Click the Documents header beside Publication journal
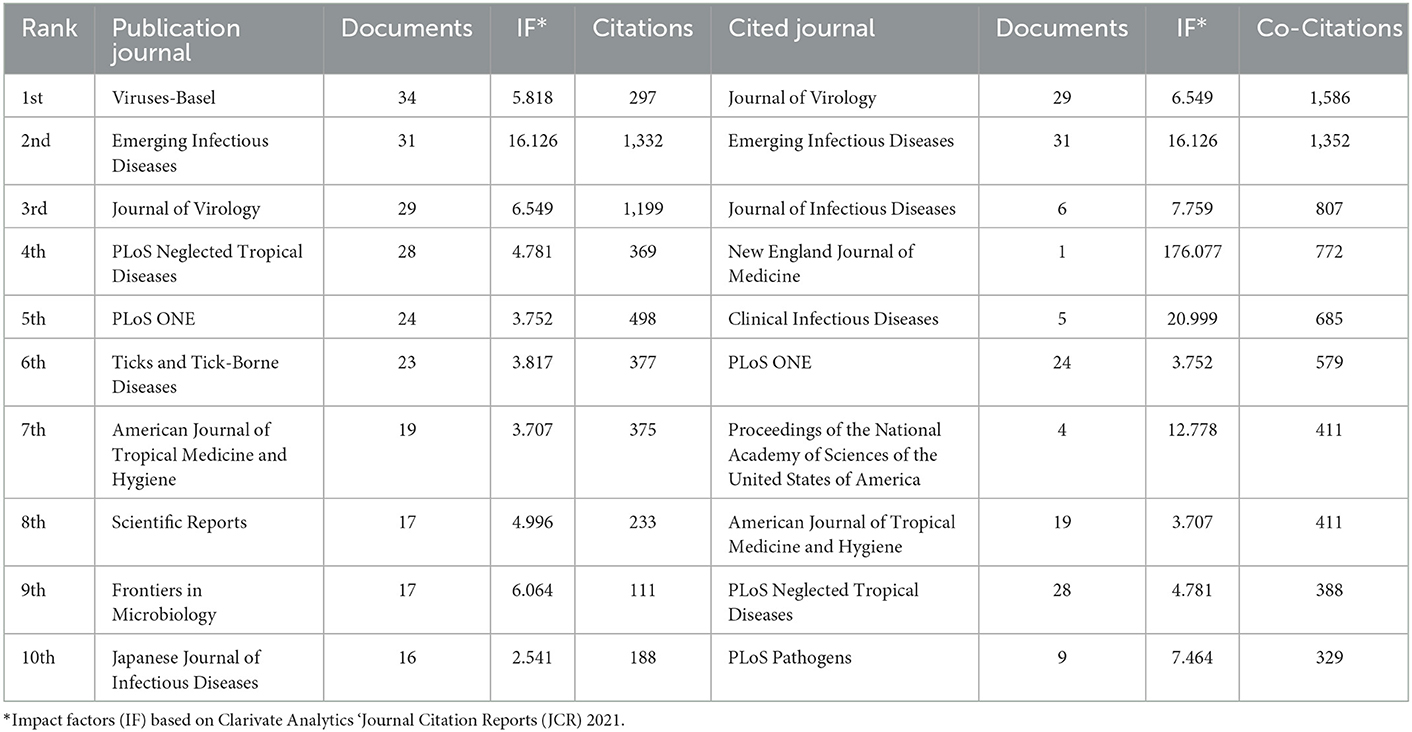Viewport: 1412px width, 732px height. tap(407, 27)
